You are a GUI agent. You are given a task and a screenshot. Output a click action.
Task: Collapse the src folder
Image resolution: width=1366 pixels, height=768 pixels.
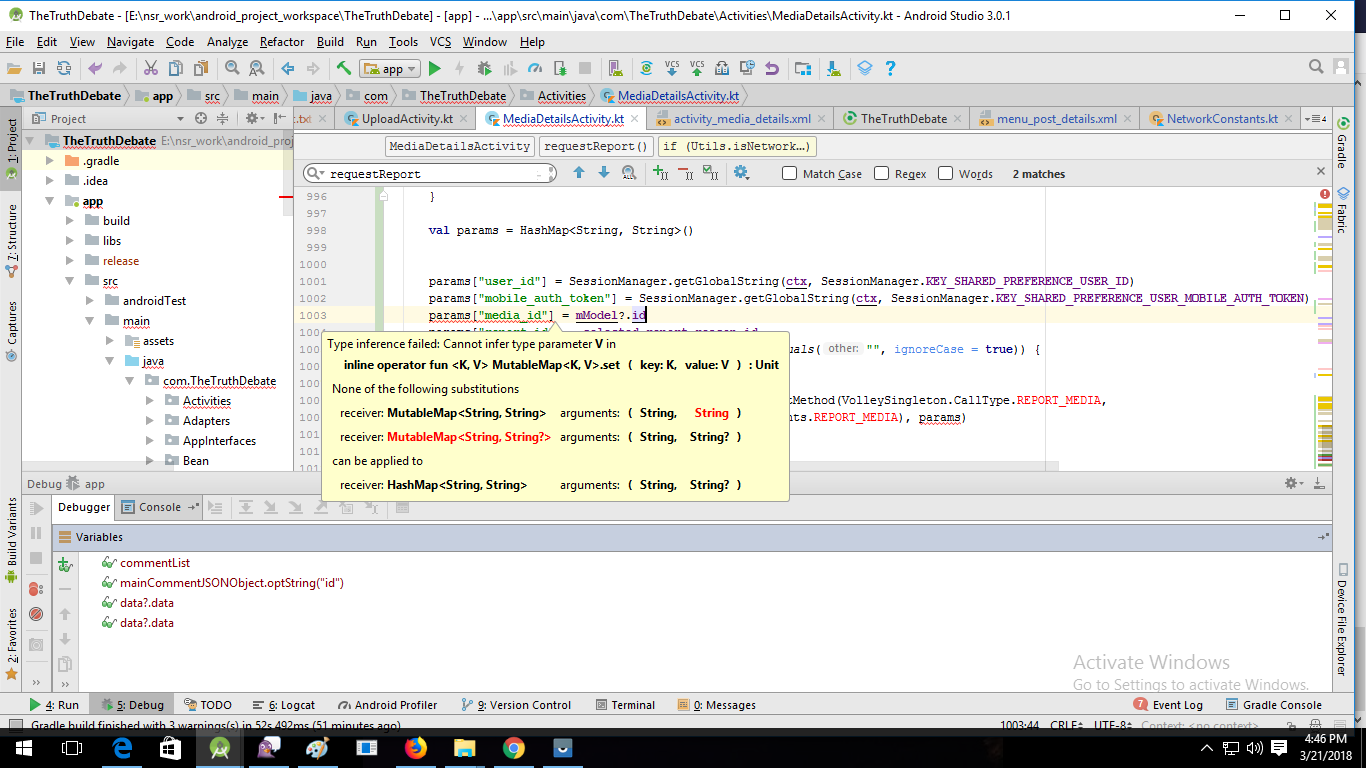tap(69, 281)
